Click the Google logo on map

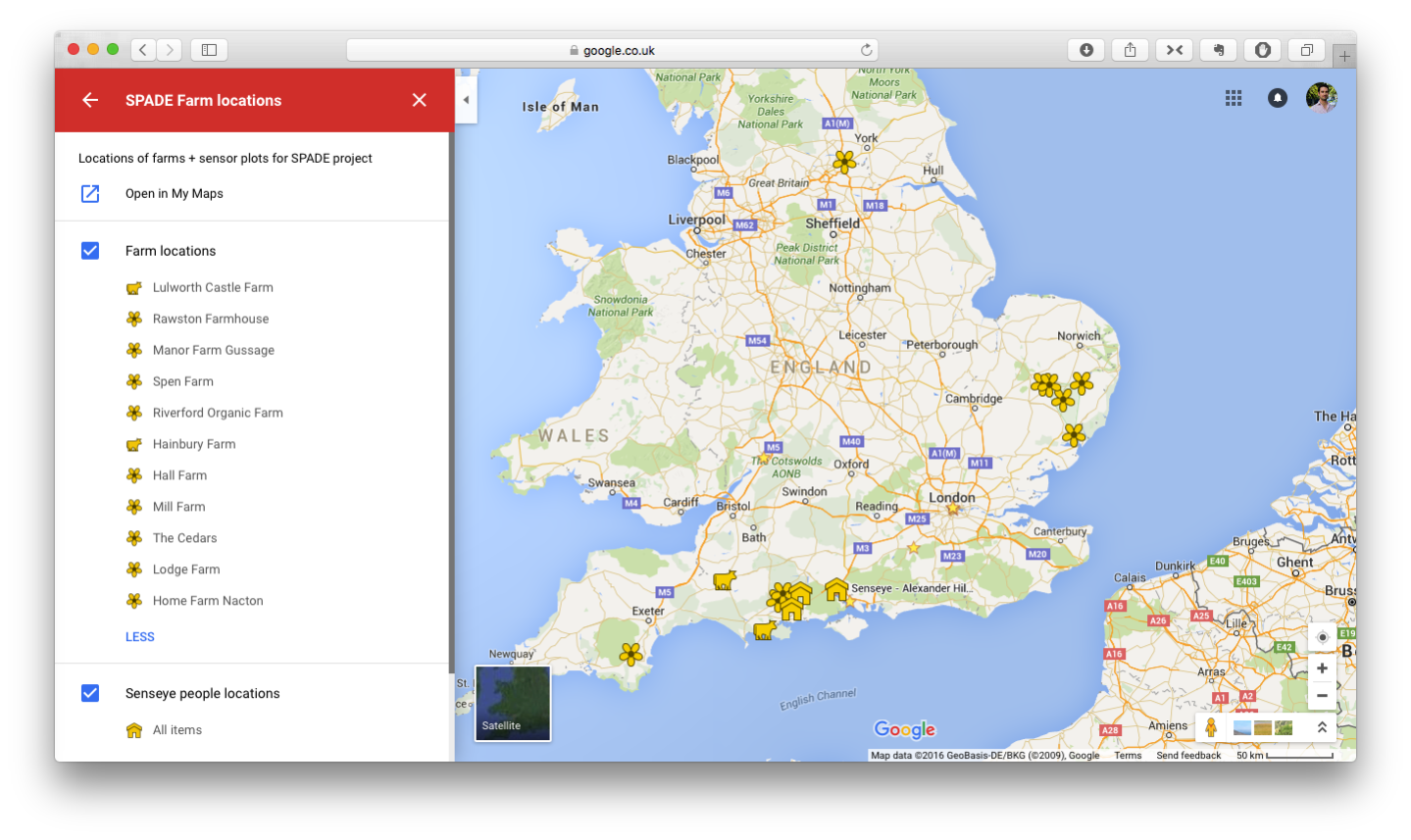coord(905,729)
